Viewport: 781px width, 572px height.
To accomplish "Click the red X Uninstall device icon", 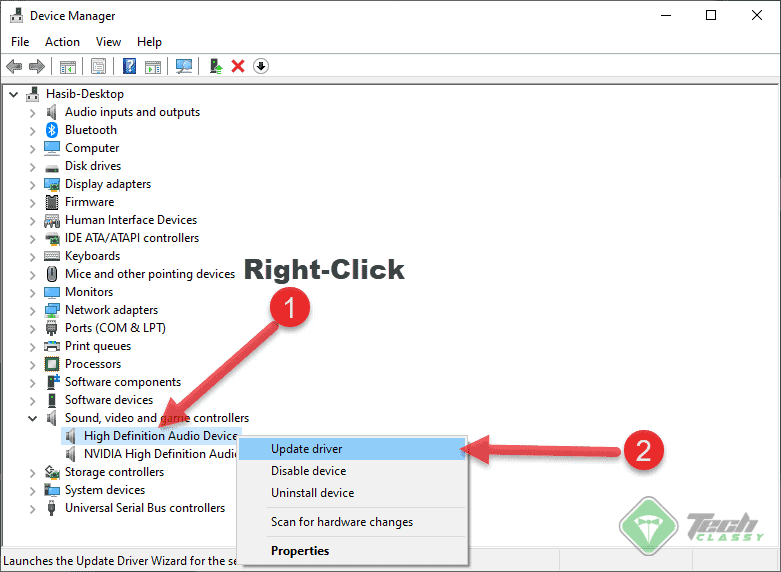I will tap(238, 66).
